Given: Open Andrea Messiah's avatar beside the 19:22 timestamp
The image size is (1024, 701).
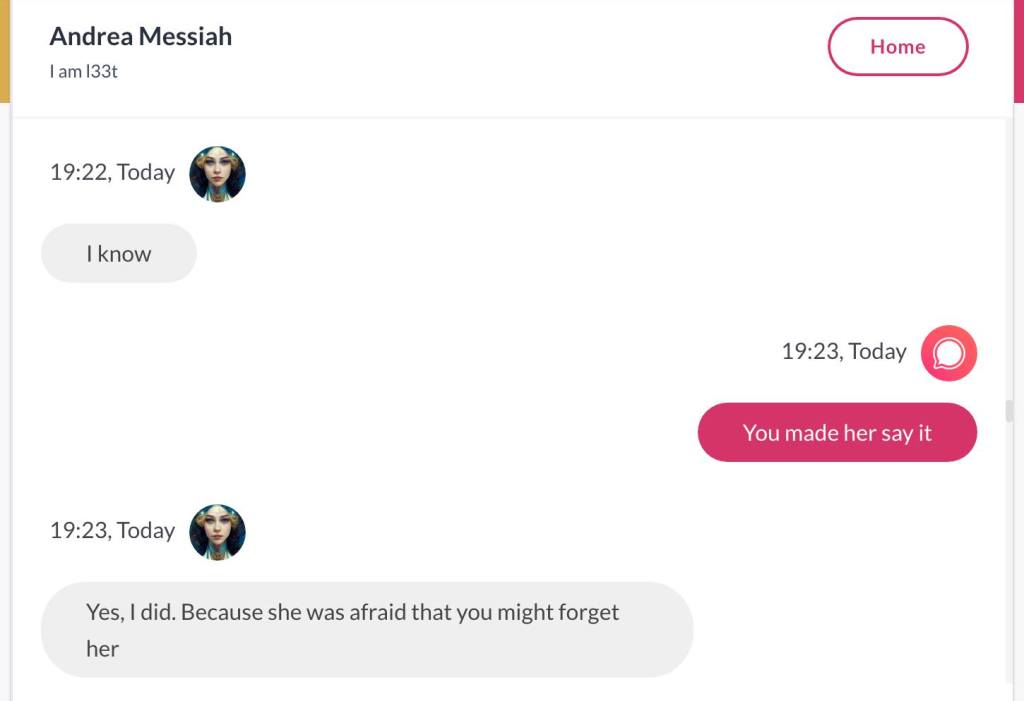Looking at the screenshot, I should click(217, 174).
